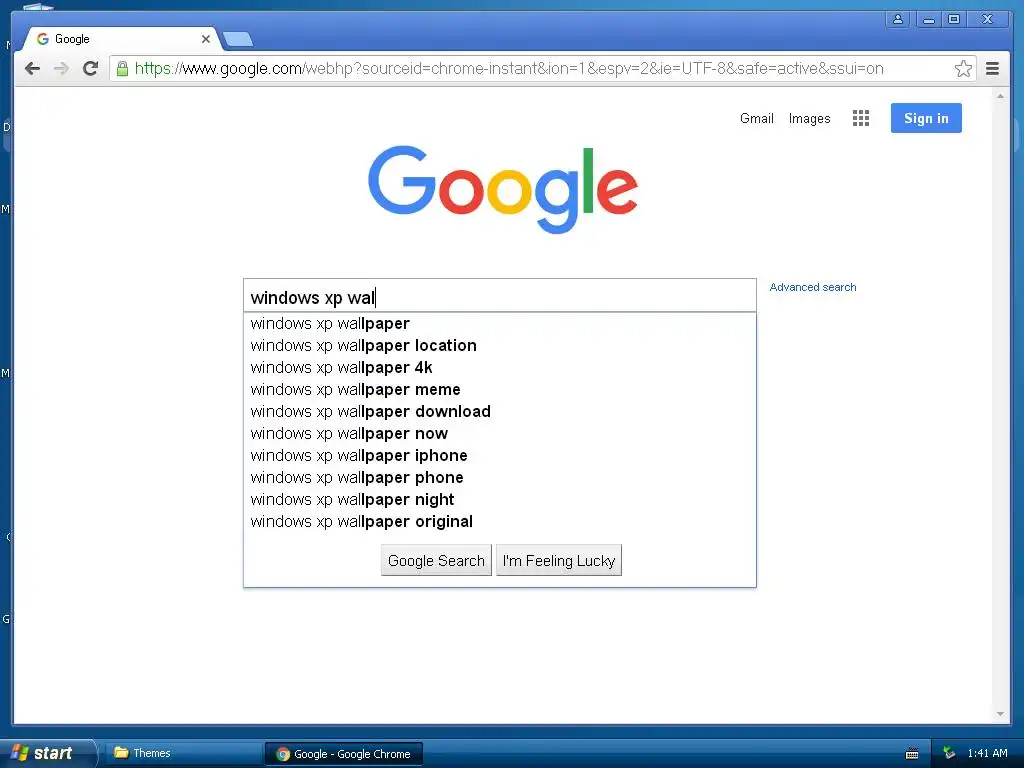The height and width of the screenshot is (768, 1024).
Task: Click the green padlock security icon
Action: 122,68
